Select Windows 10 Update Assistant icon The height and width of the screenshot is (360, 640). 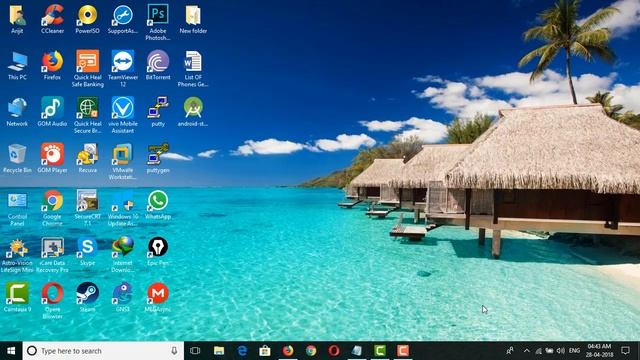[123, 208]
